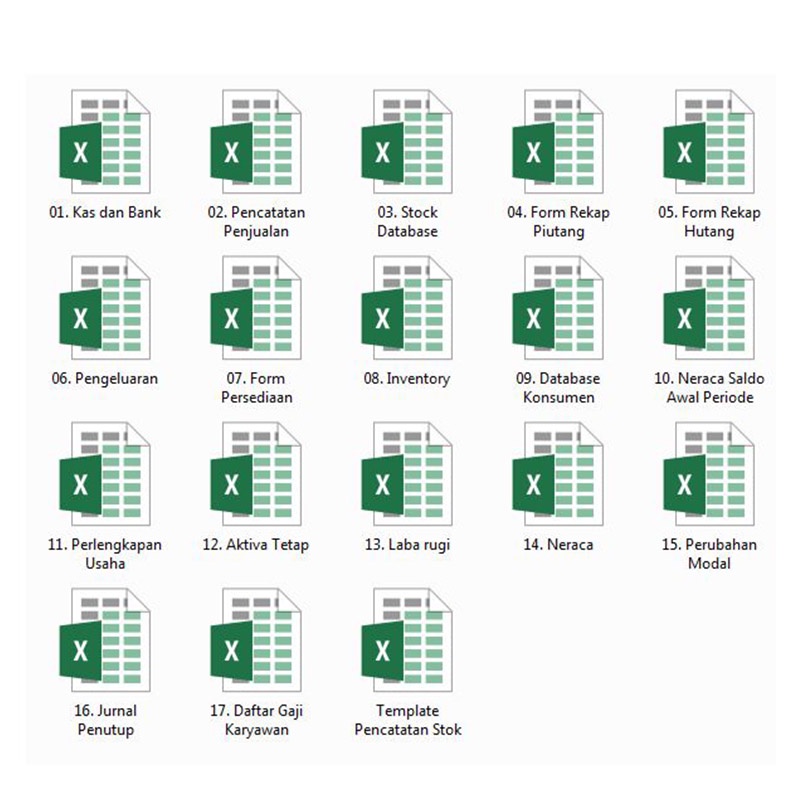
Task: Click the Template Pencatatan Stok file icon
Action: click(407, 642)
